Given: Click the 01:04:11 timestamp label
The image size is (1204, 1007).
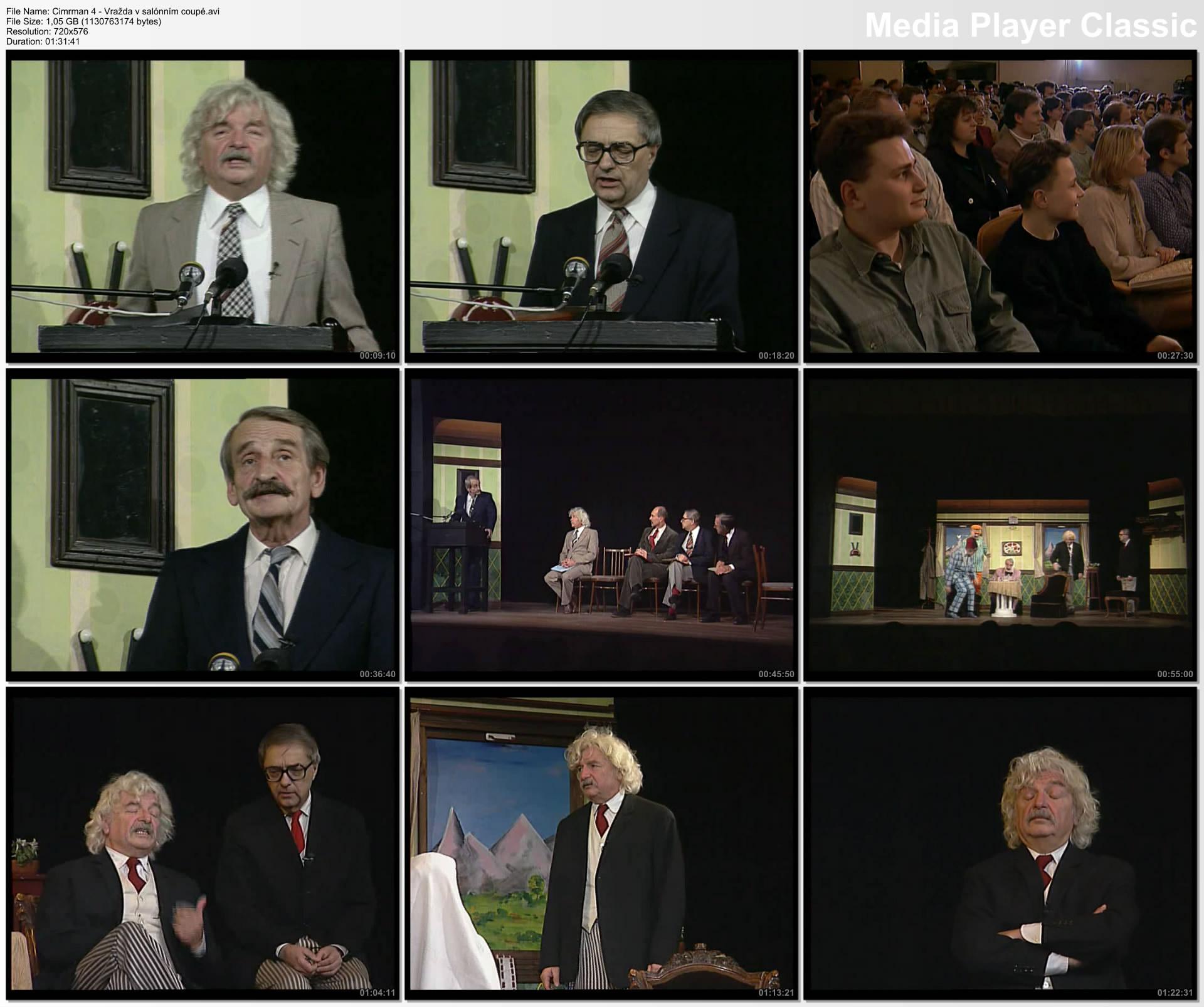Looking at the screenshot, I should (378, 993).
